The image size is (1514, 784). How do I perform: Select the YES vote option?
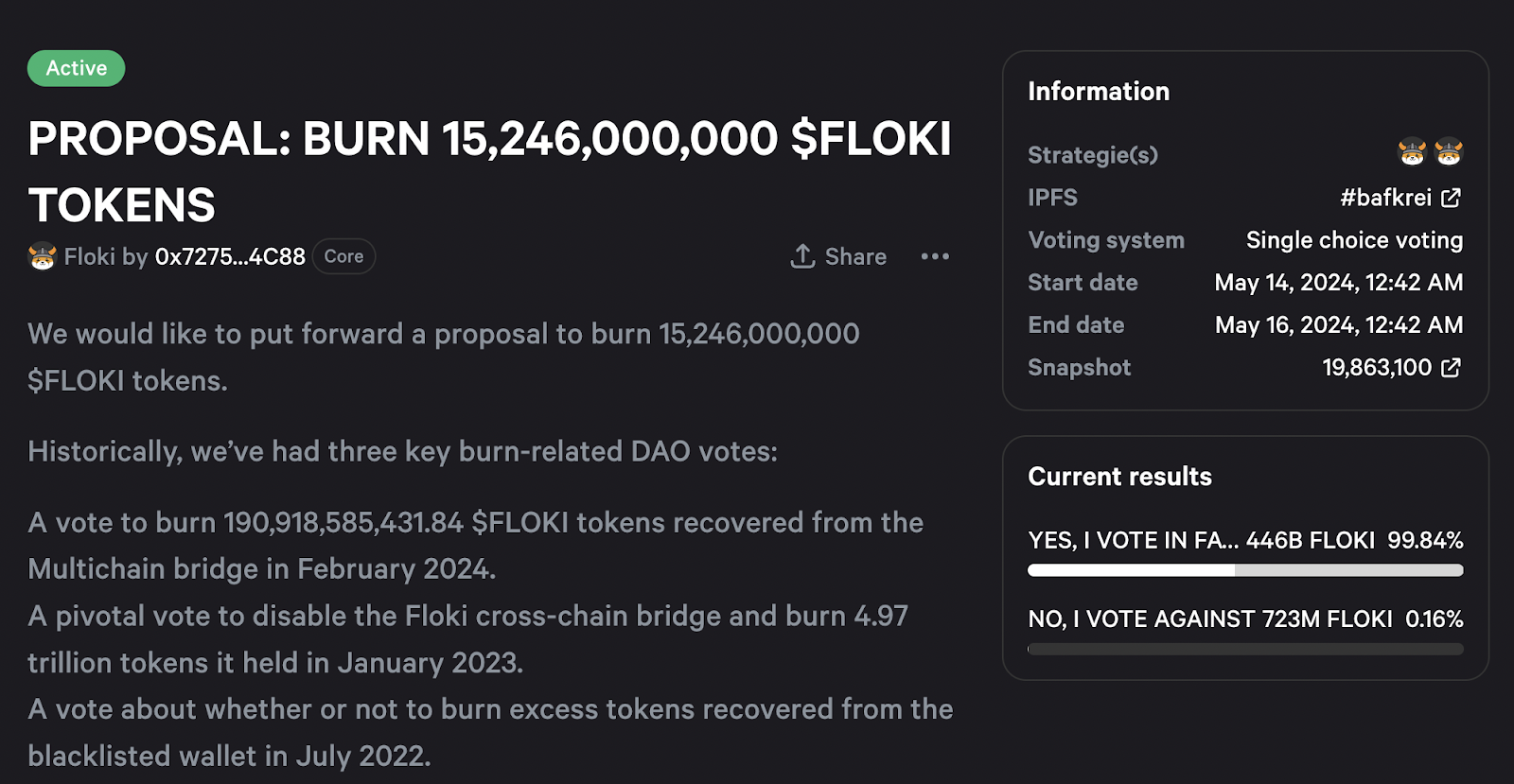[x=1244, y=541]
